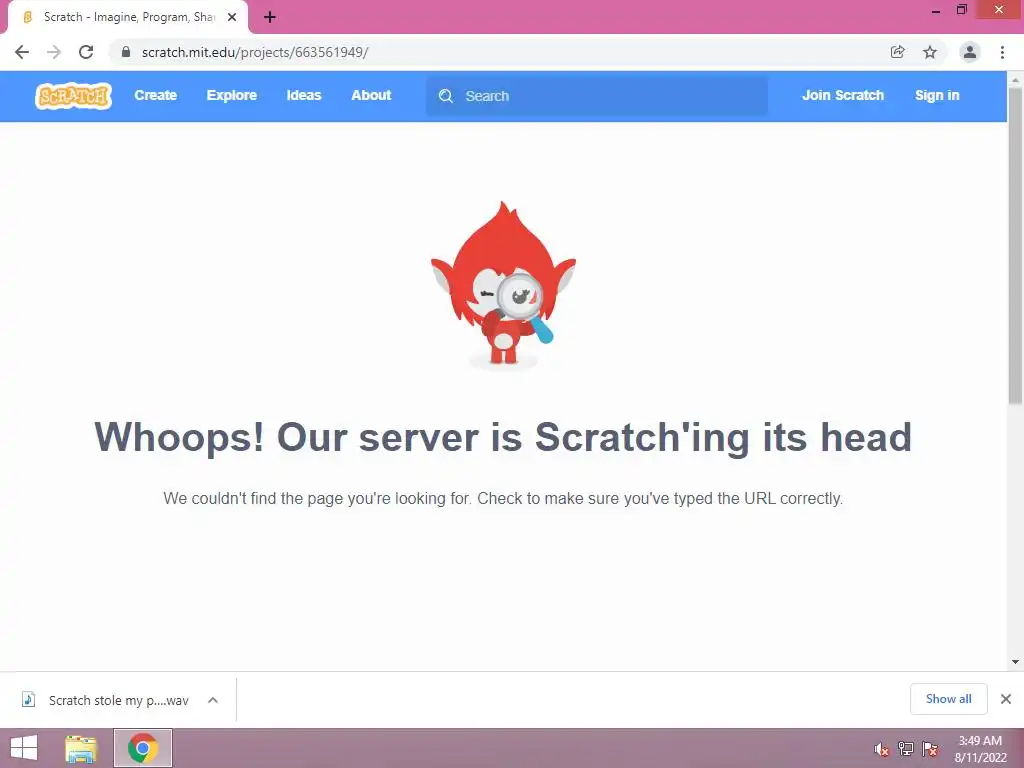Click the lock icon in the address bar
Viewport: 1024px width, 768px height.
pyautogui.click(x=126, y=52)
